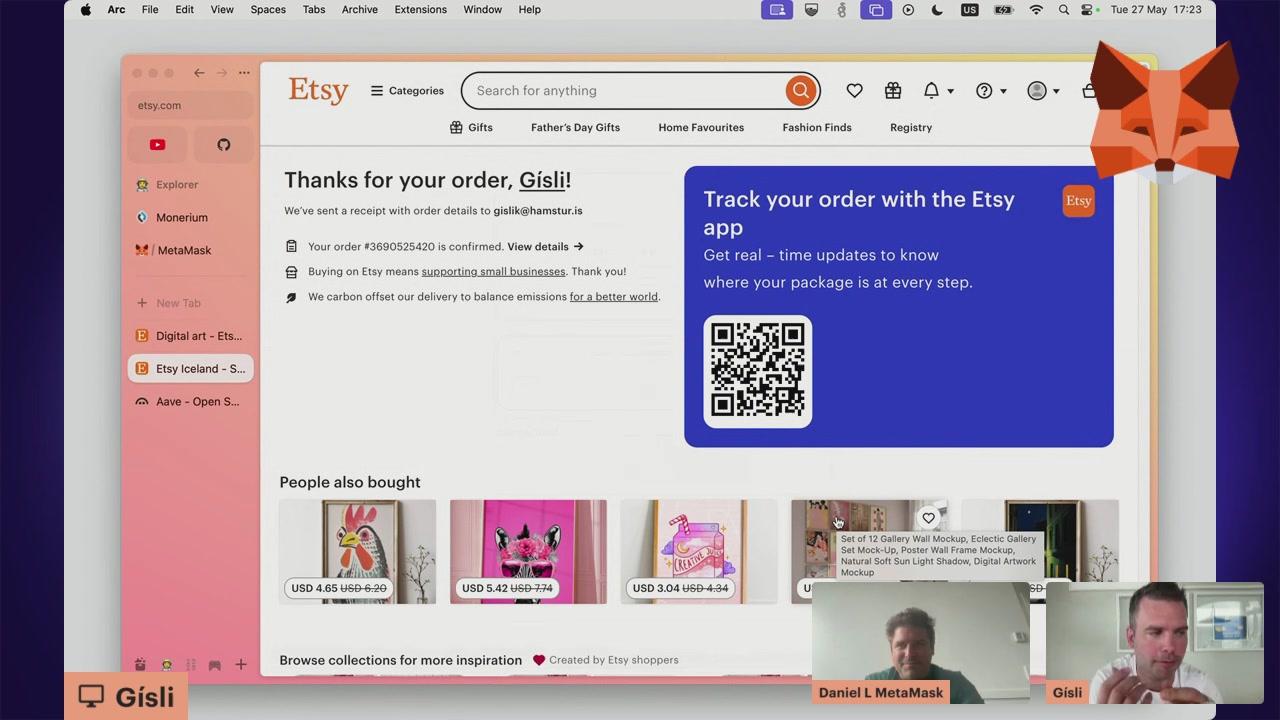1280x720 pixels.
Task: Click the play circle icon in menu bar
Action: [908, 10]
